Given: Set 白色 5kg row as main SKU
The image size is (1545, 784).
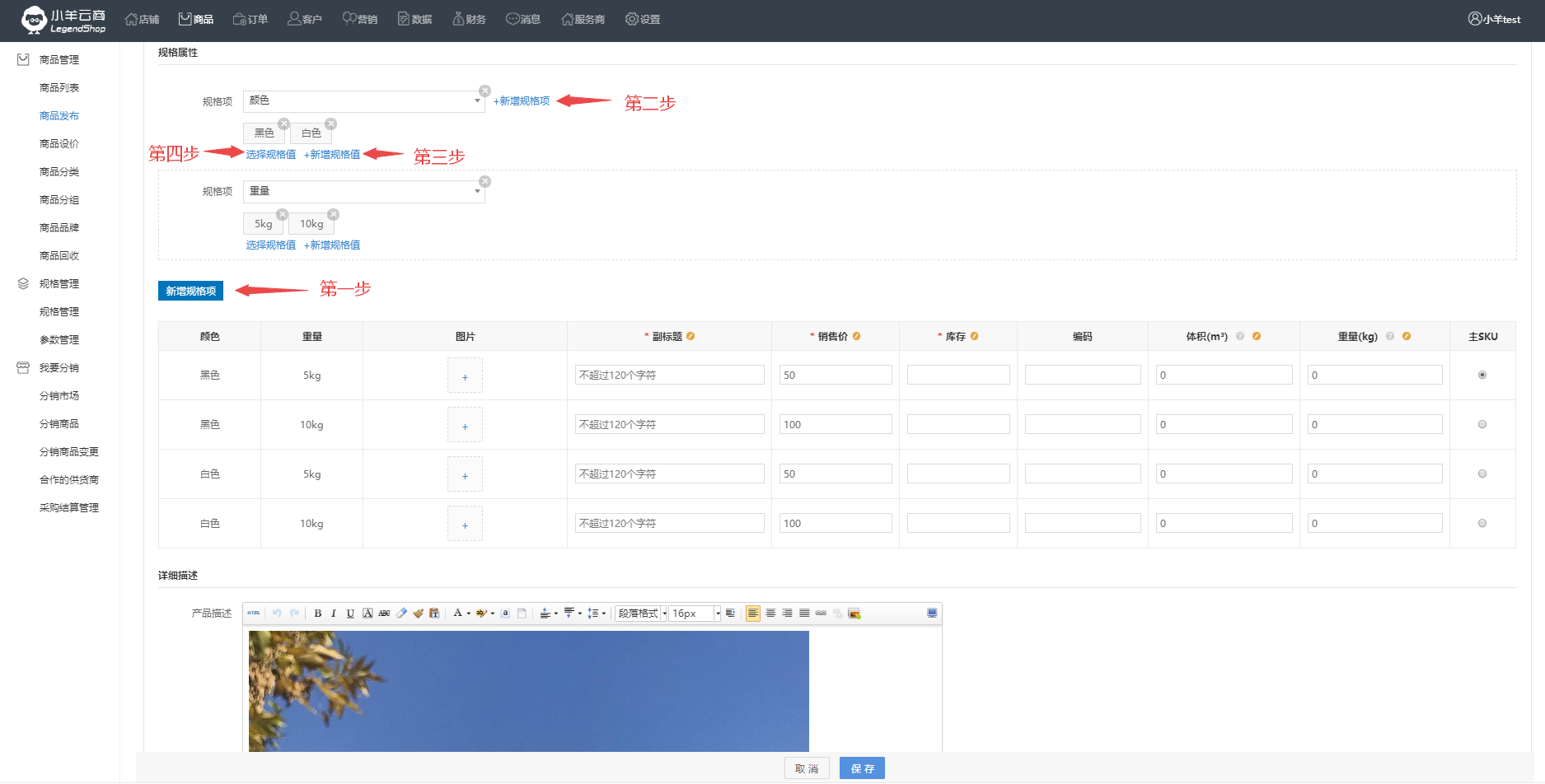Looking at the screenshot, I should click(1482, 474).
